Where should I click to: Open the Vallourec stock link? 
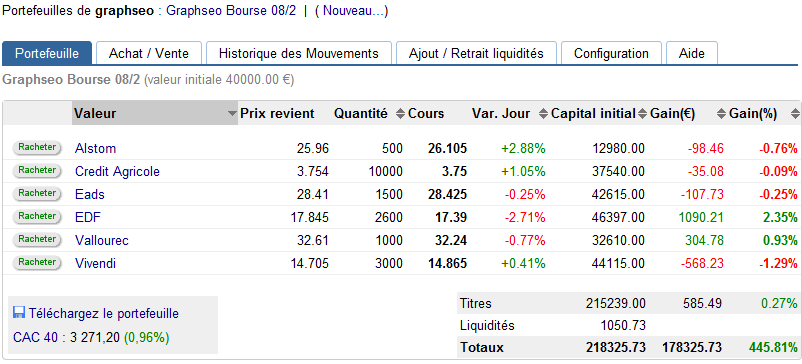[102, 240]
